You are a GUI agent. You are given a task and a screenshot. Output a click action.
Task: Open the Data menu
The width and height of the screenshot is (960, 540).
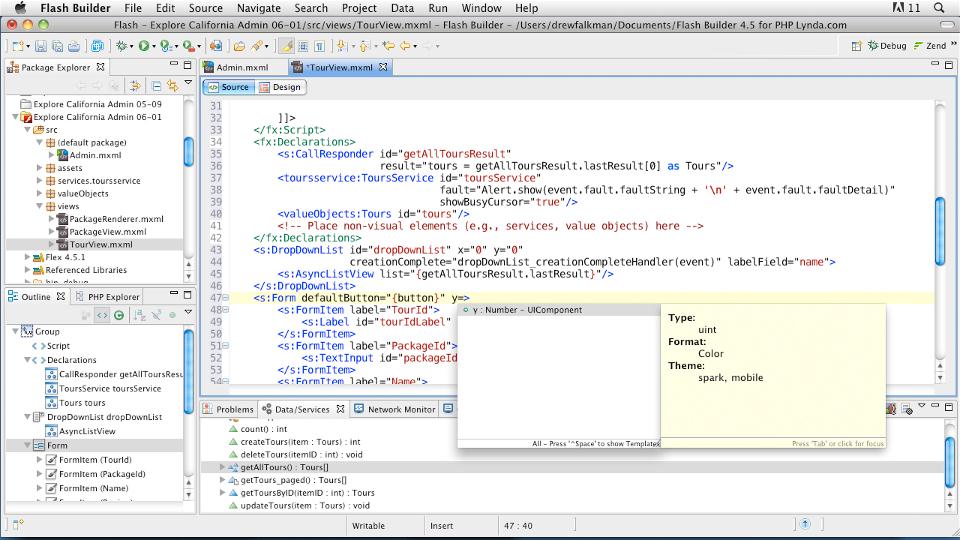point(402,8)
